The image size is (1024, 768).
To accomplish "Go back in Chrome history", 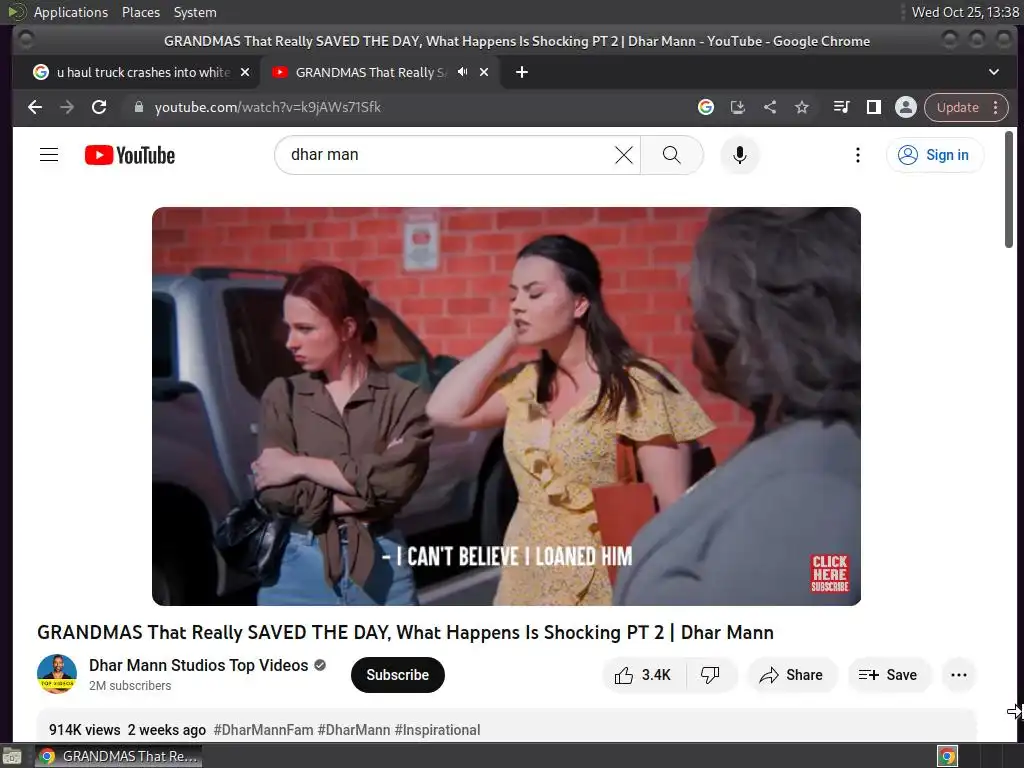I will (35, 107).
